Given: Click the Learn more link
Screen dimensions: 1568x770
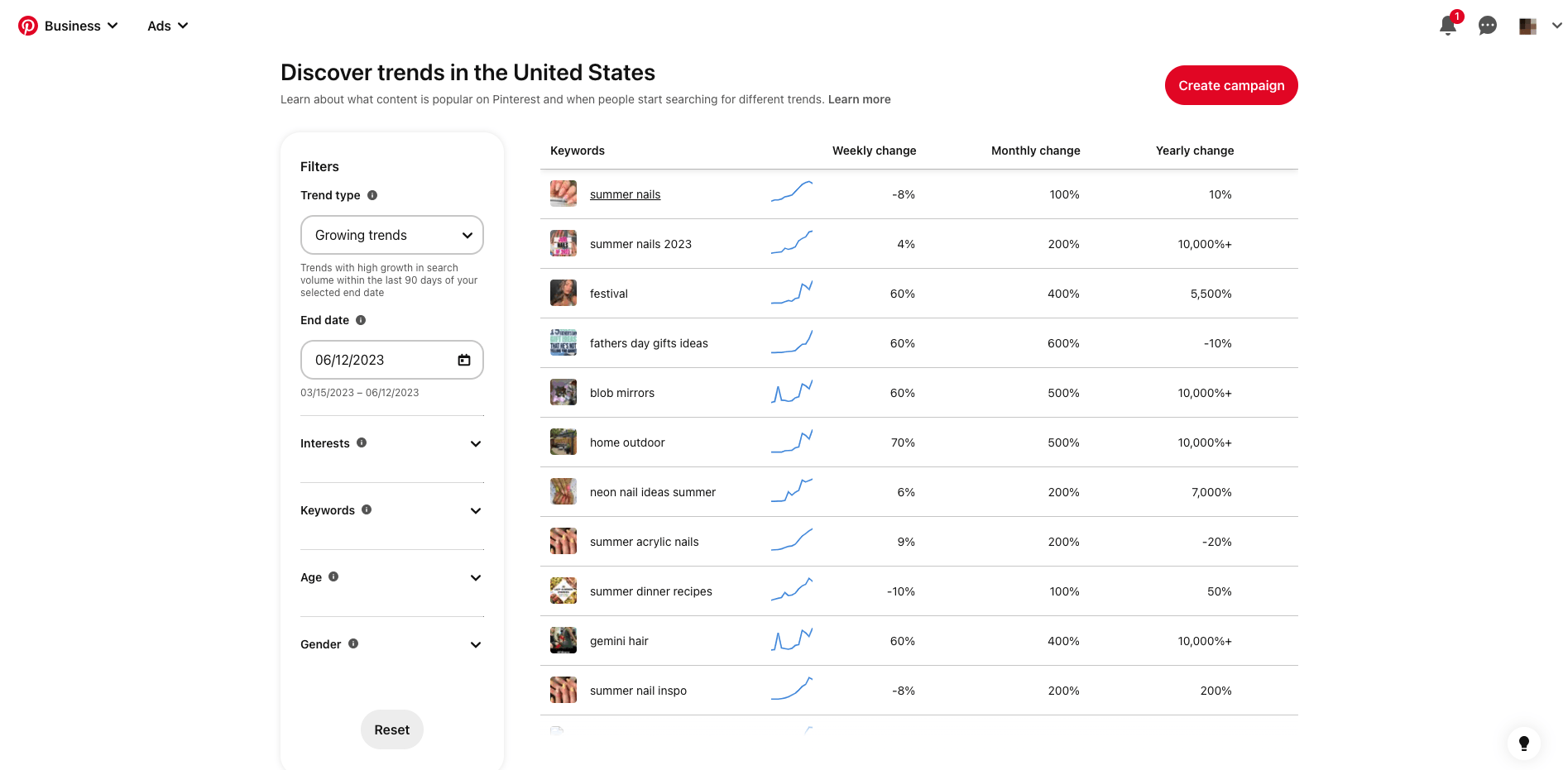Looking at the screenshot, I should coord(859,99).
